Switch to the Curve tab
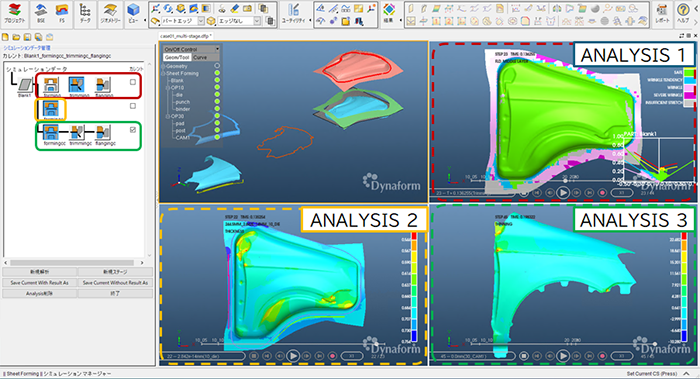Image resolution: width=700 pixels, height=379 pixels. (x=200, y=58)
